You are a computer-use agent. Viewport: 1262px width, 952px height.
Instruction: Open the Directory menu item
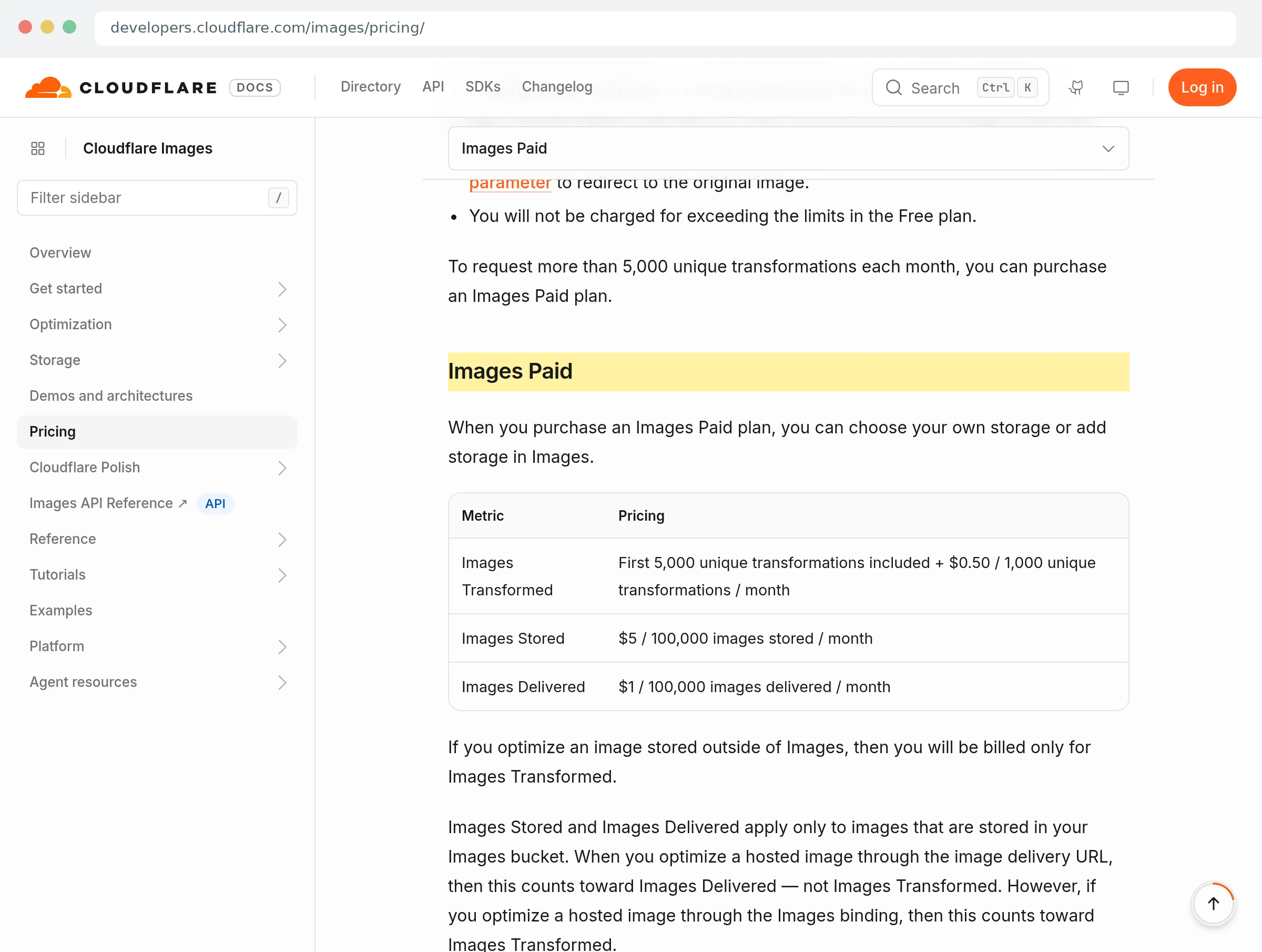coord(370,87)
